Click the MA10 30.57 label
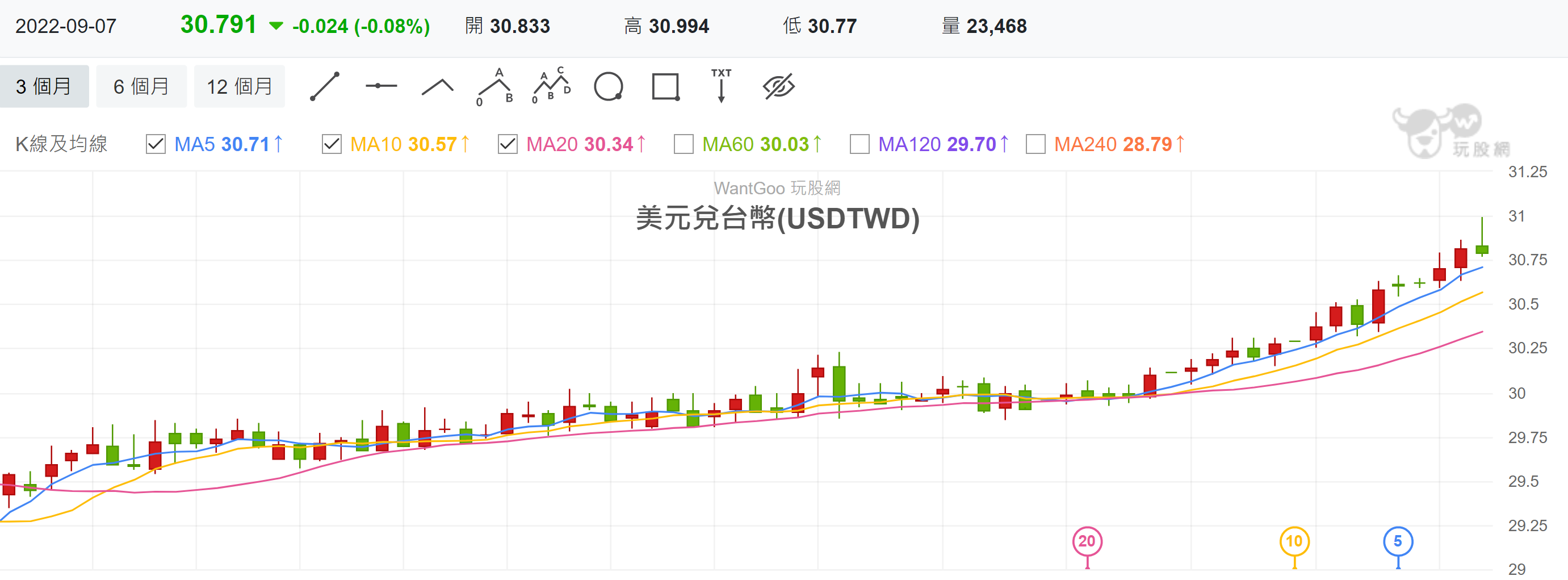 410,144
